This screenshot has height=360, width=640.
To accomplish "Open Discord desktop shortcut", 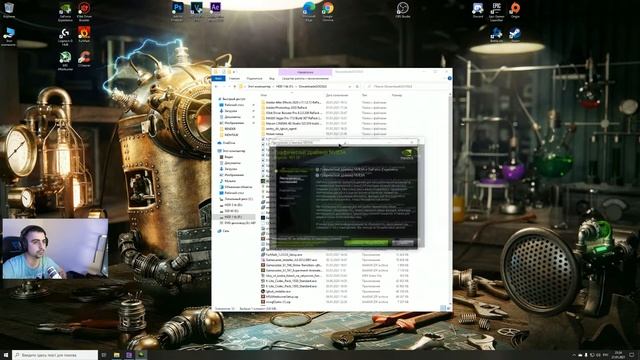I will 478,10.
